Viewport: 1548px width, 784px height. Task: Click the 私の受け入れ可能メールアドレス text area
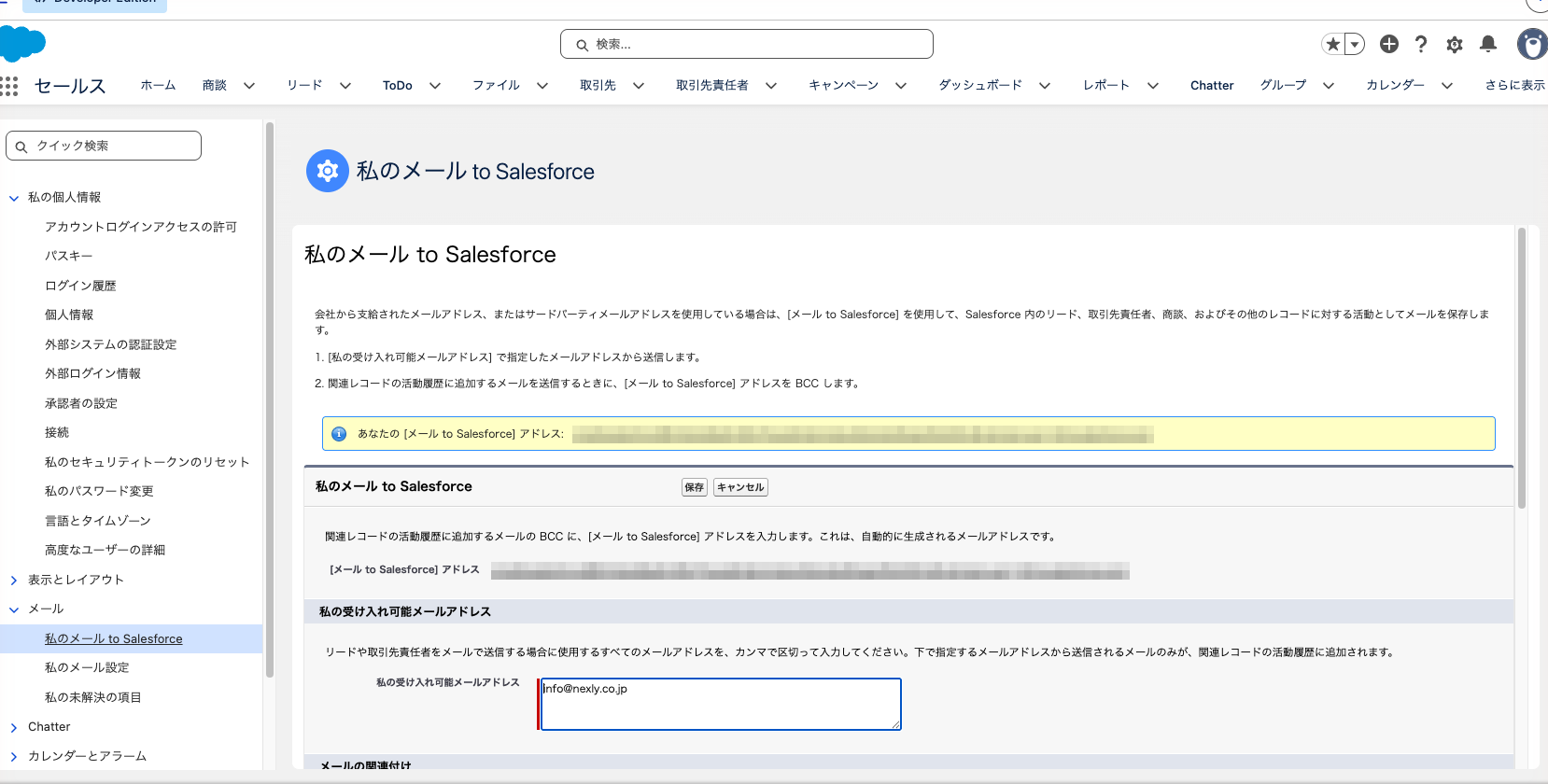click(x=720, y=704)
